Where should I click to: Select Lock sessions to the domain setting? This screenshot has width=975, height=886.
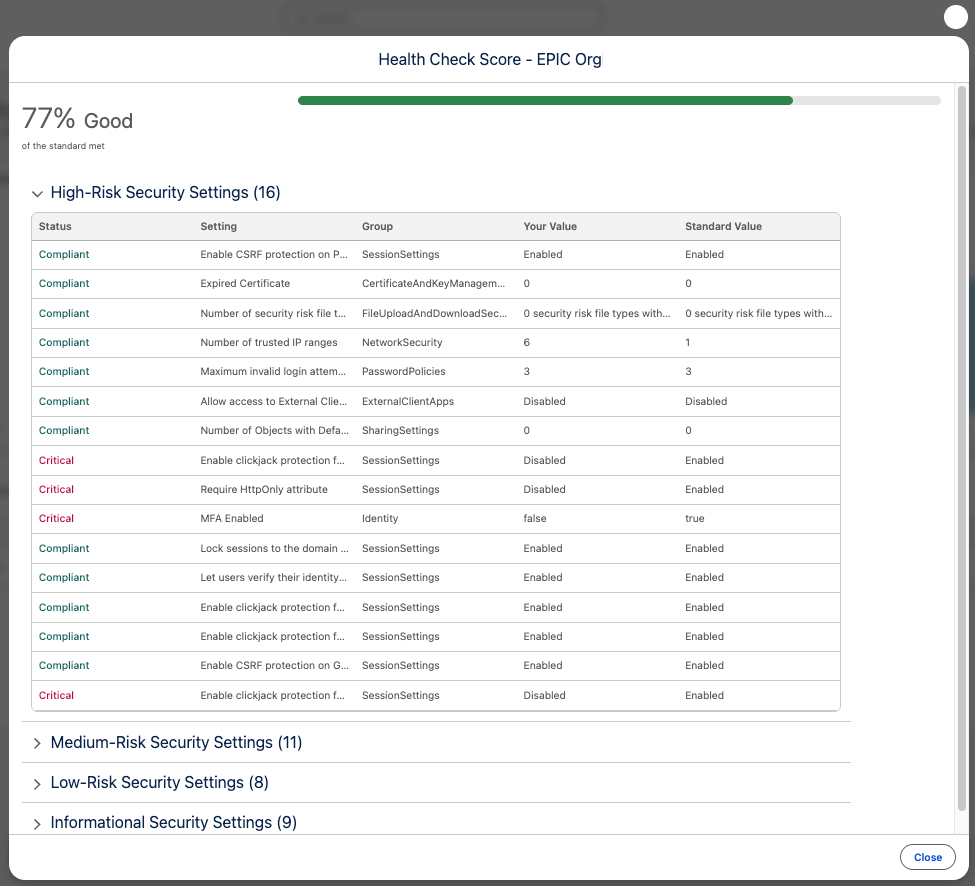tap(274, 548)
